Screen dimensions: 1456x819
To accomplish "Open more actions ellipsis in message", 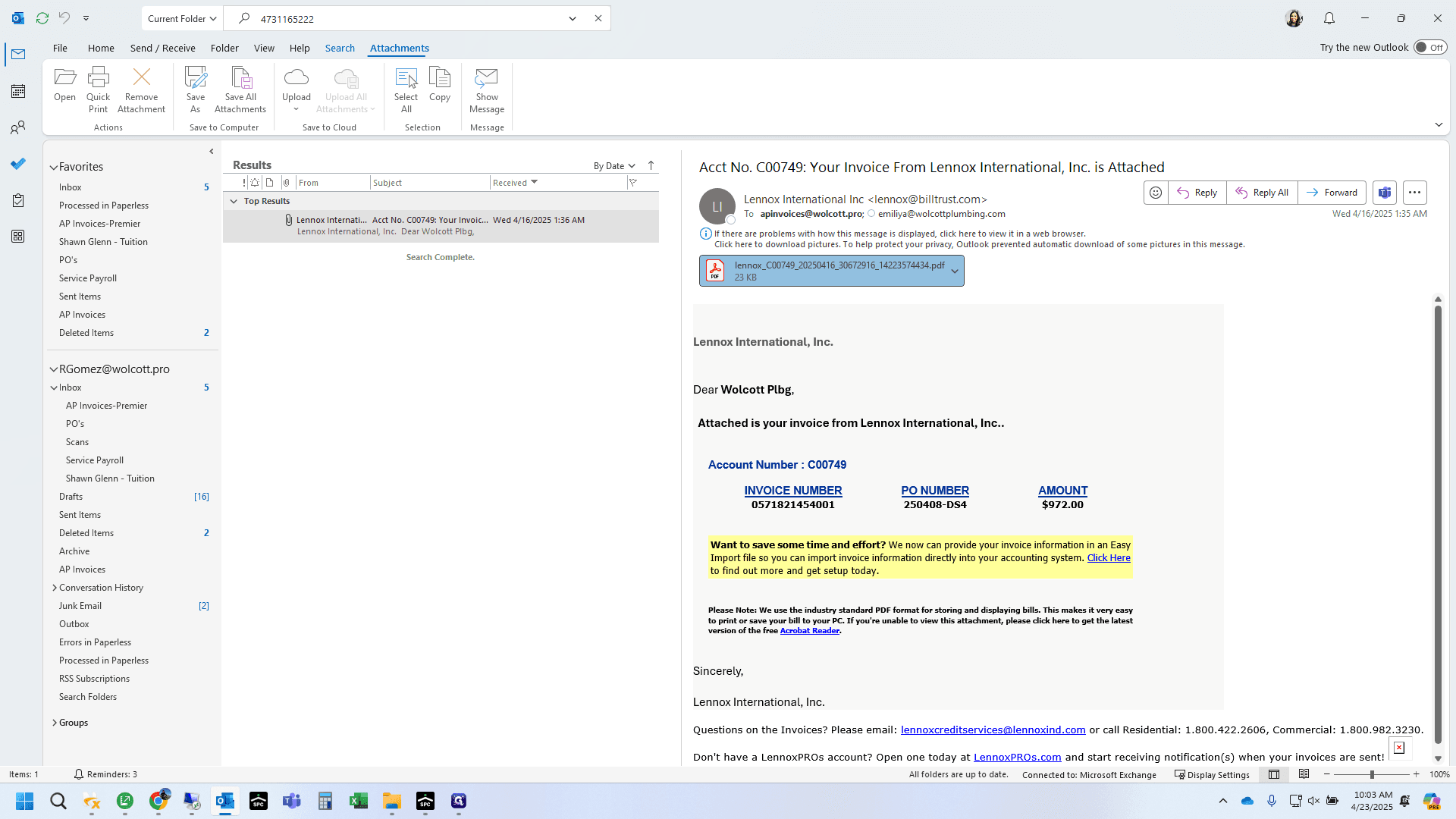I will (x=1414, y=193).
